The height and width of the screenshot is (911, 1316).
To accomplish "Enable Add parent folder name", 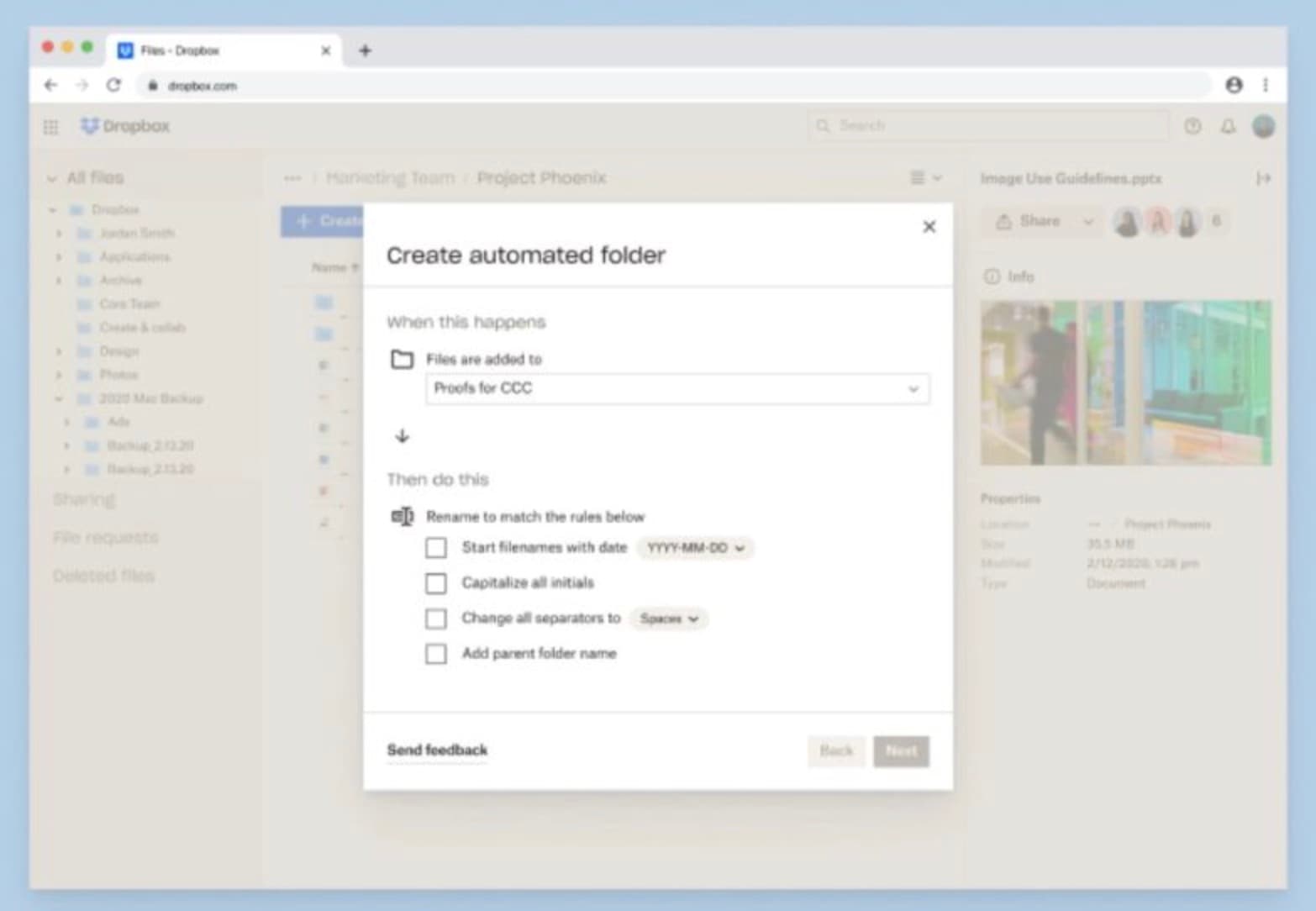I will click(436, 654).
